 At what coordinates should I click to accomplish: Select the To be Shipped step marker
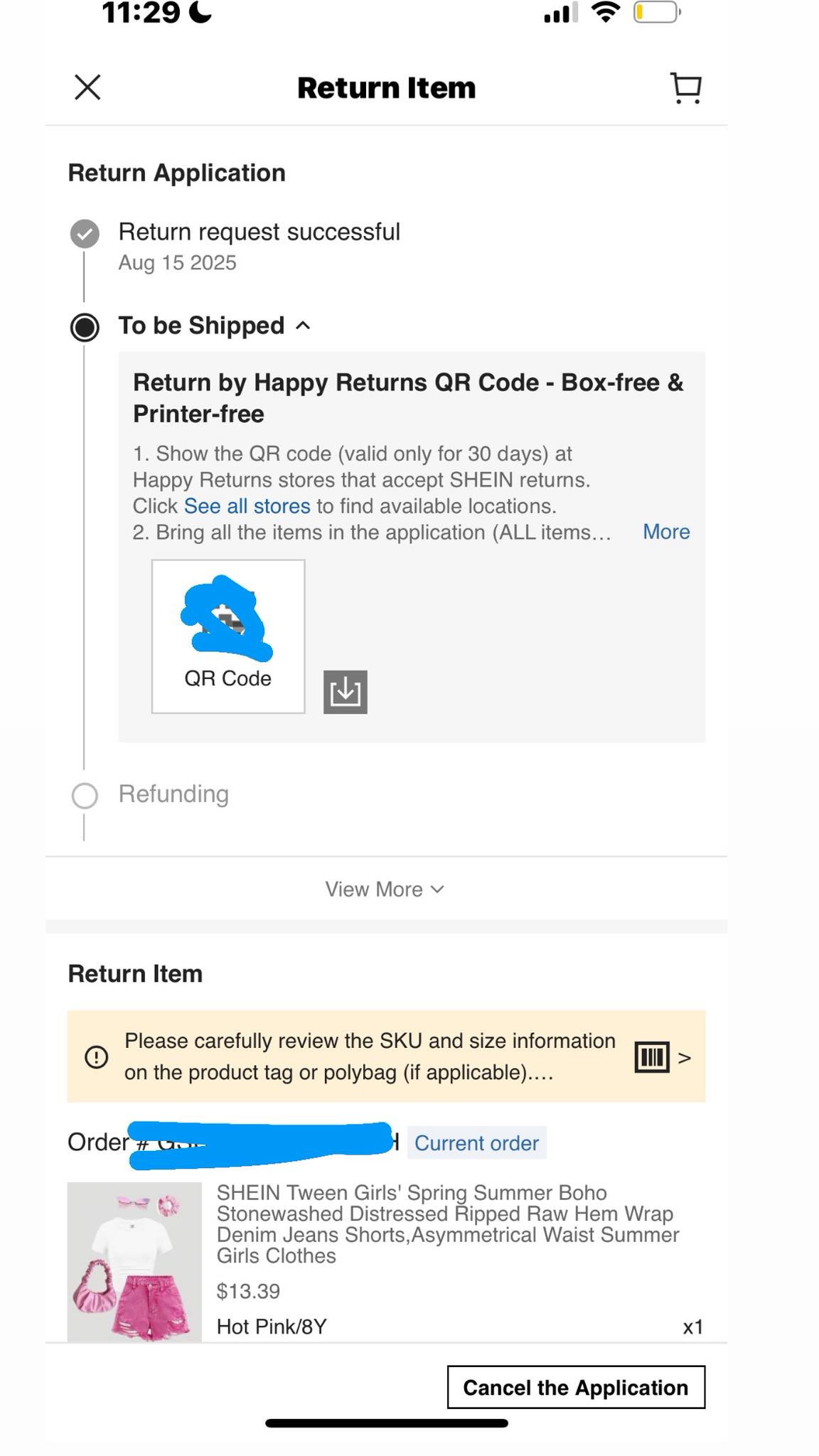tap(85, 327)
